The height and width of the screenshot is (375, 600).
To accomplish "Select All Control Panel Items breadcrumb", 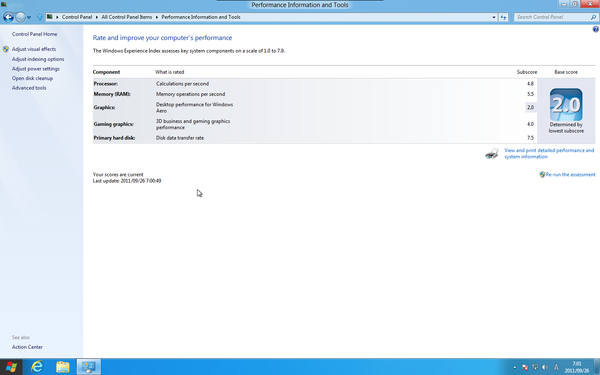I will point(127,17).
